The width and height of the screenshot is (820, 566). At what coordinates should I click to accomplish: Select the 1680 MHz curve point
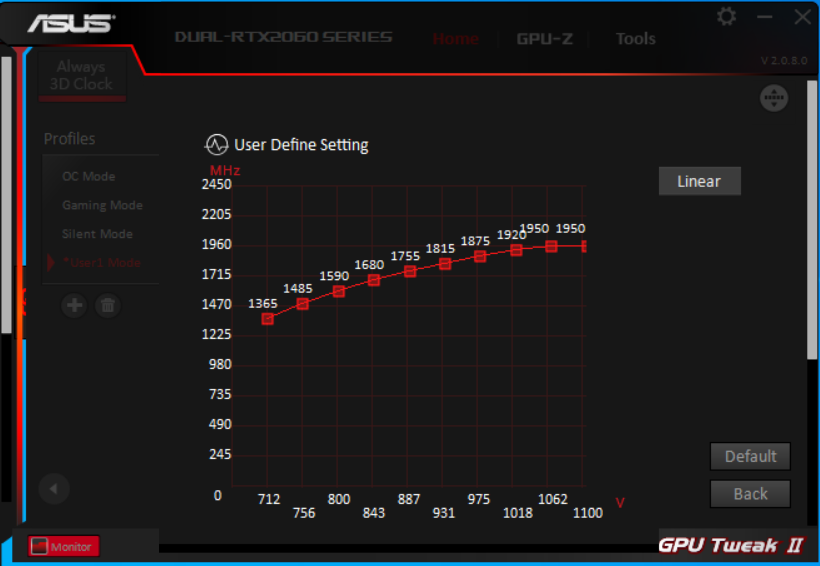[x=373, y=280]
